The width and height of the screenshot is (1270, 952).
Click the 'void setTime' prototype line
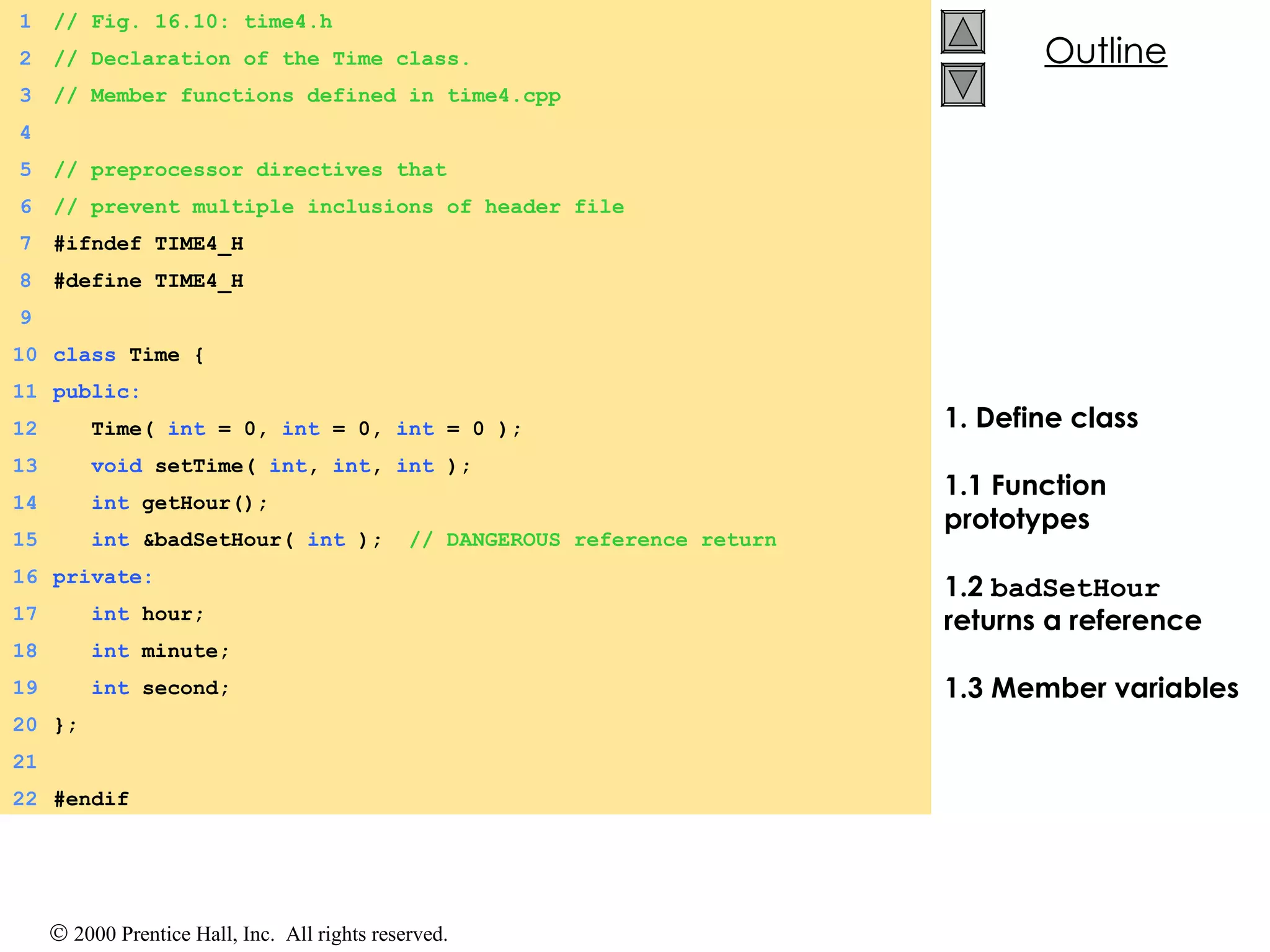click(x=281, y=466)
